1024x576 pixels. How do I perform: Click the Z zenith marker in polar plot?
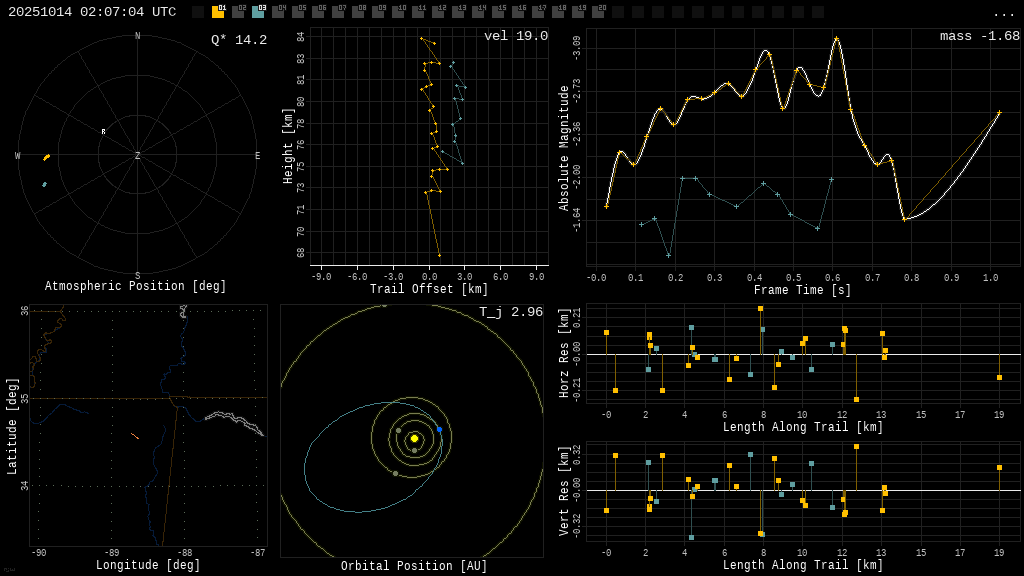[x=137, y=156]
